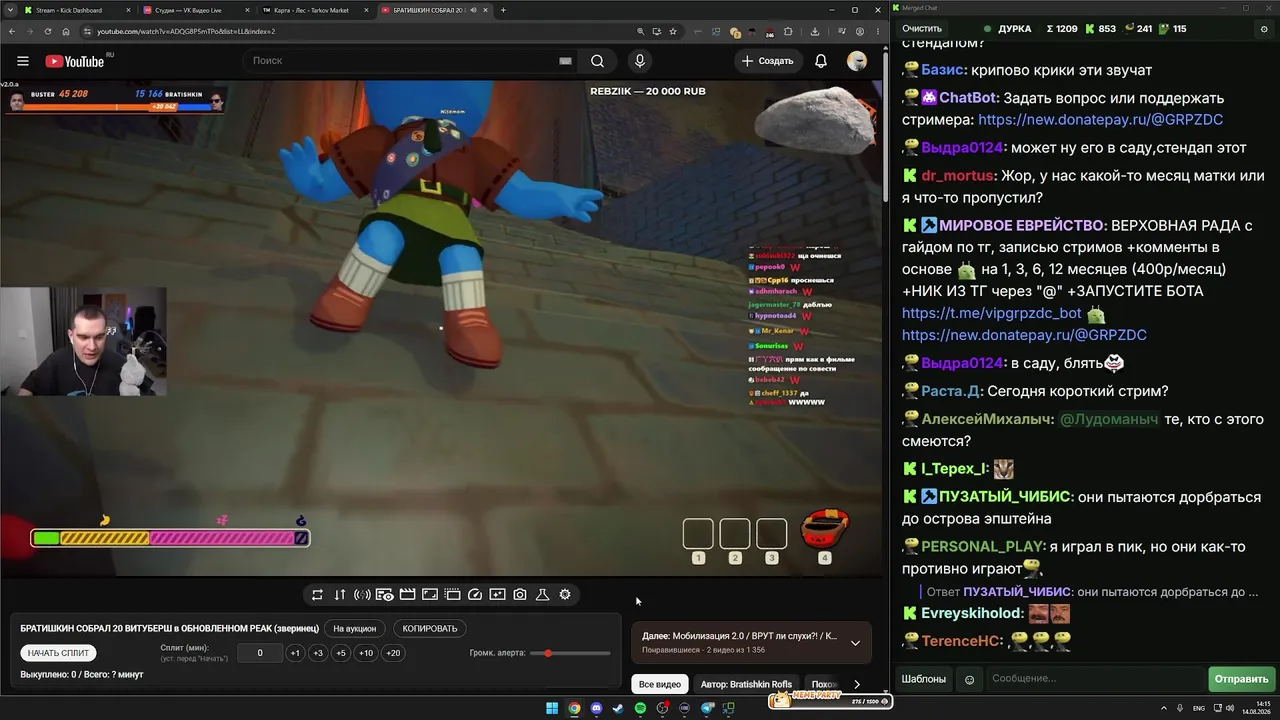Screen dimensions: 1280x720
Task: Adjust the Громк. алерта volume slider
Action: click(570, 653)
